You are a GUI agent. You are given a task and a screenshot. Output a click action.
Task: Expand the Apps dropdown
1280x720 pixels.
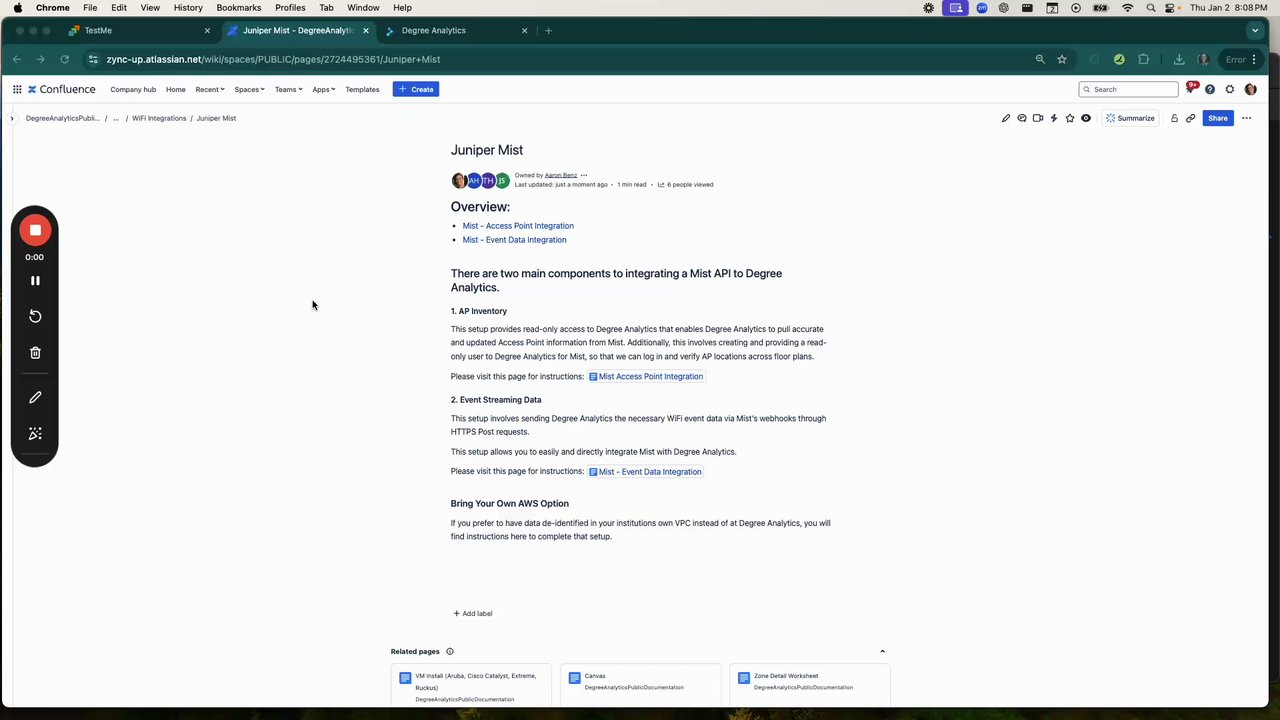(323, 89)
